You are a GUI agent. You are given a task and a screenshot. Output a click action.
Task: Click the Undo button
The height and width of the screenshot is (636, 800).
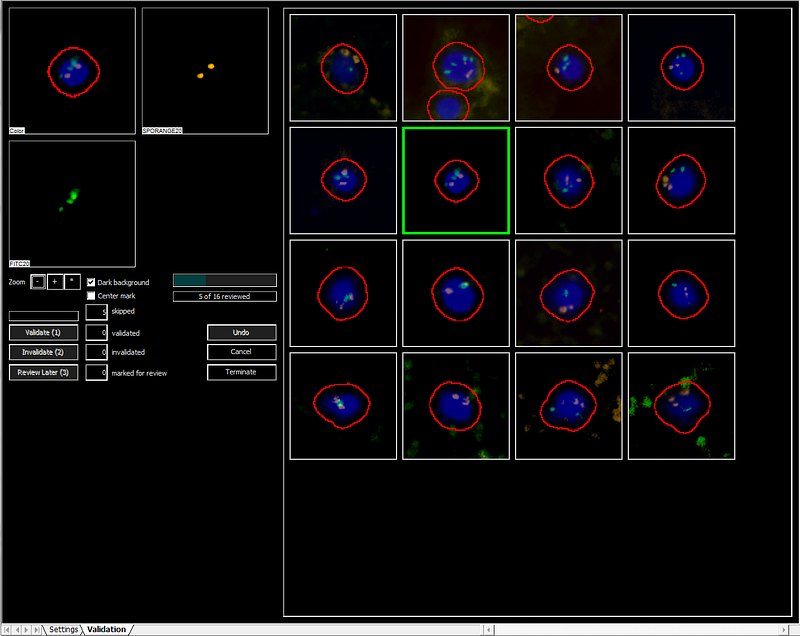(241, 332)
